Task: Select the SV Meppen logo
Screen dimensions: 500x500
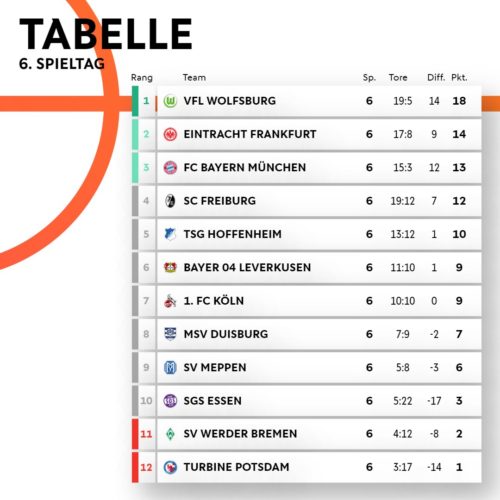Action: point(170,367)
